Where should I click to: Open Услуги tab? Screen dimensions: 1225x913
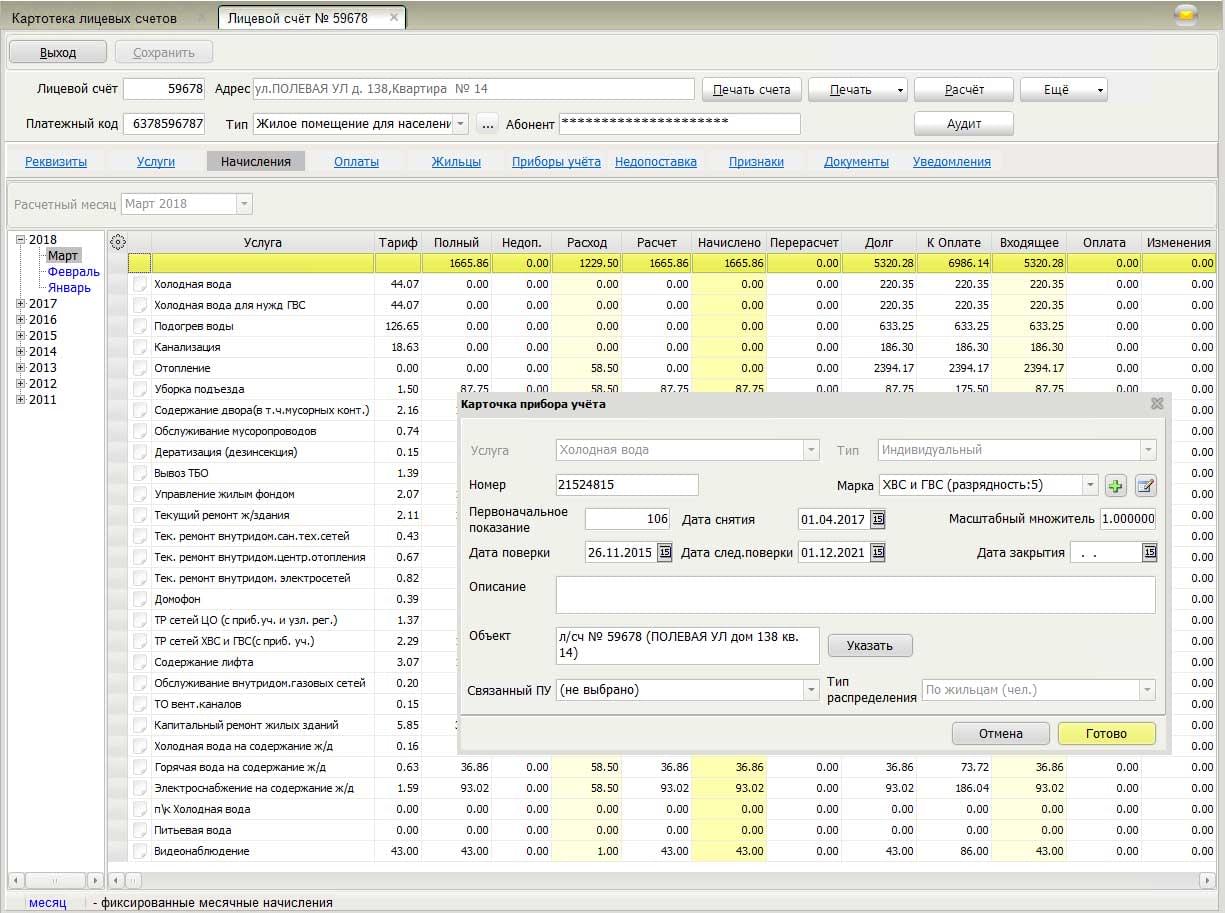(156, 161)
